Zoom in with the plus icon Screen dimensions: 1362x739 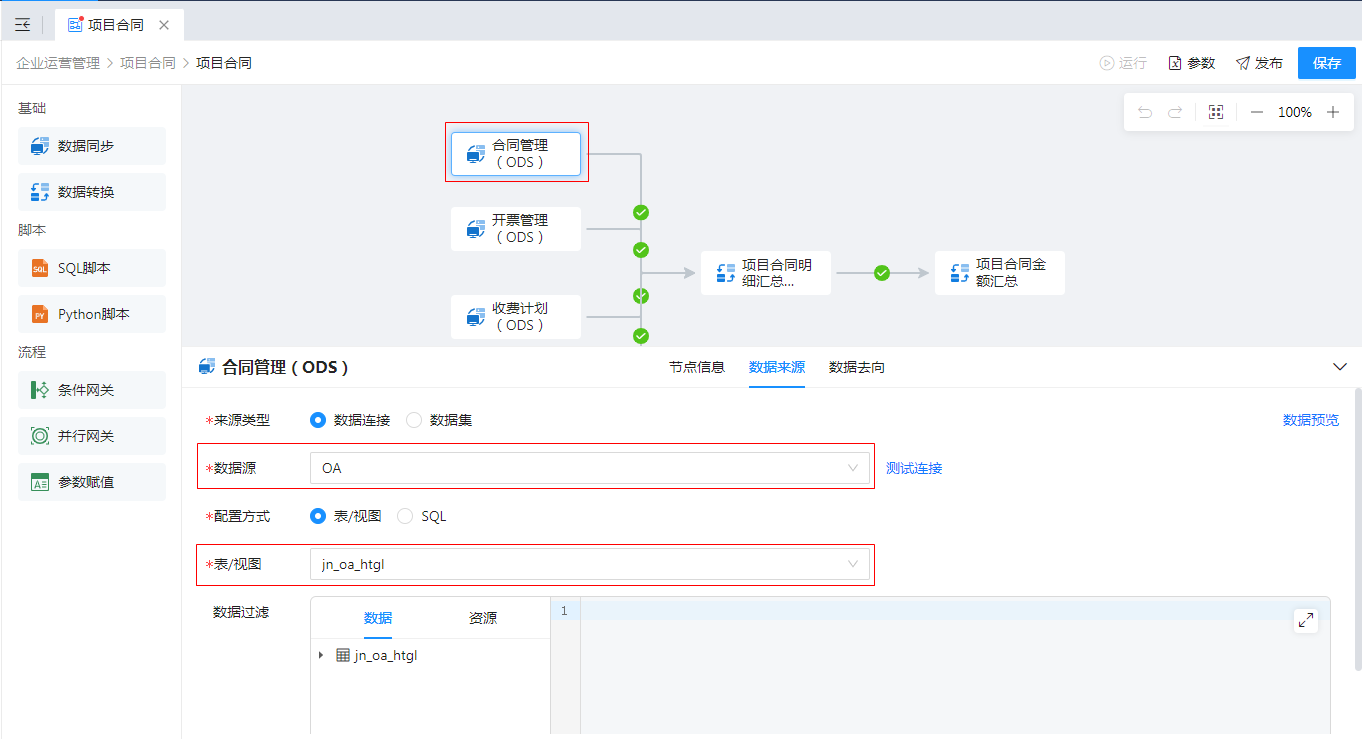1333,113
